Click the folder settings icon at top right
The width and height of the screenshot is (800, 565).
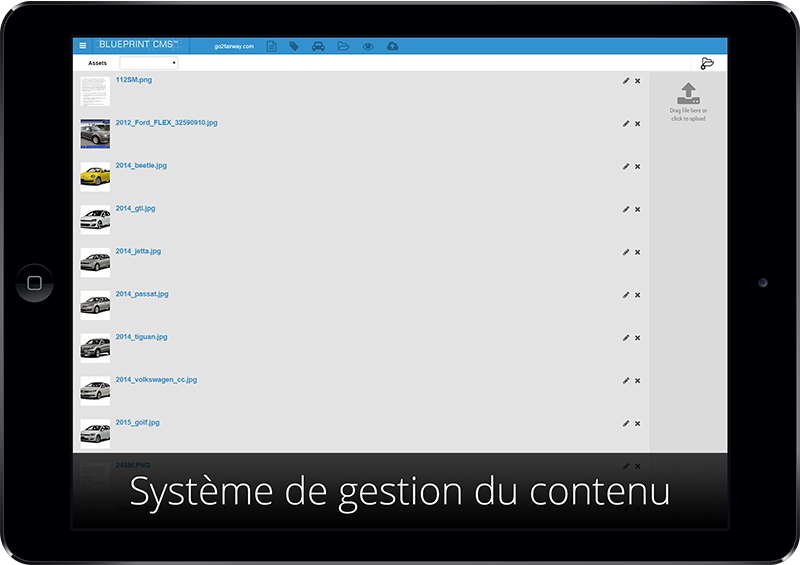(x=707, y=63)
